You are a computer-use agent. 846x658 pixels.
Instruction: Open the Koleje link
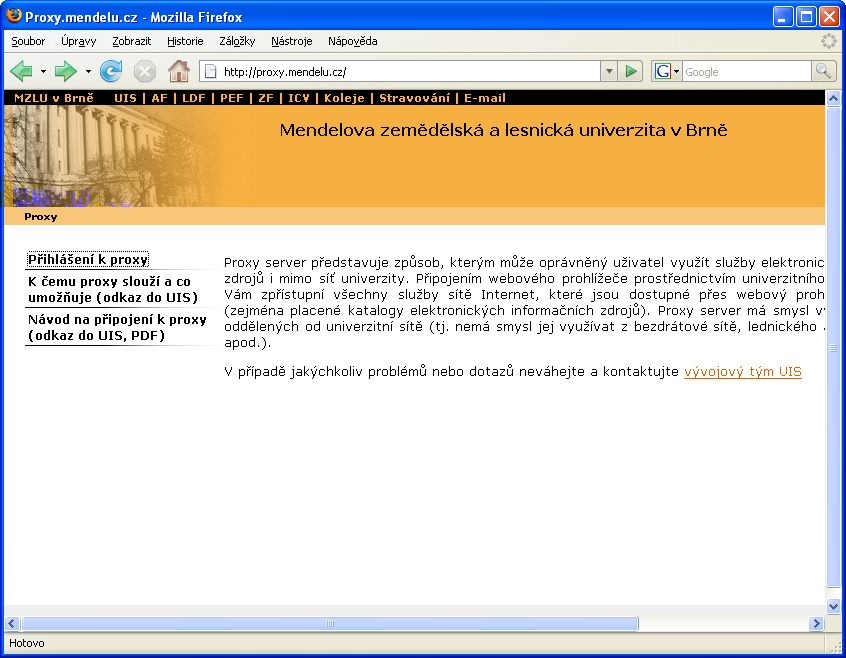(x=344, y=98)
